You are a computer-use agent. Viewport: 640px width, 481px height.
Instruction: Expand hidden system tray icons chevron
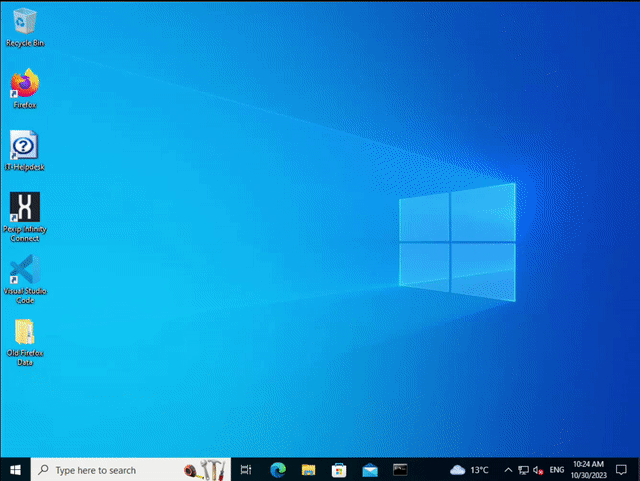point(507,469)
